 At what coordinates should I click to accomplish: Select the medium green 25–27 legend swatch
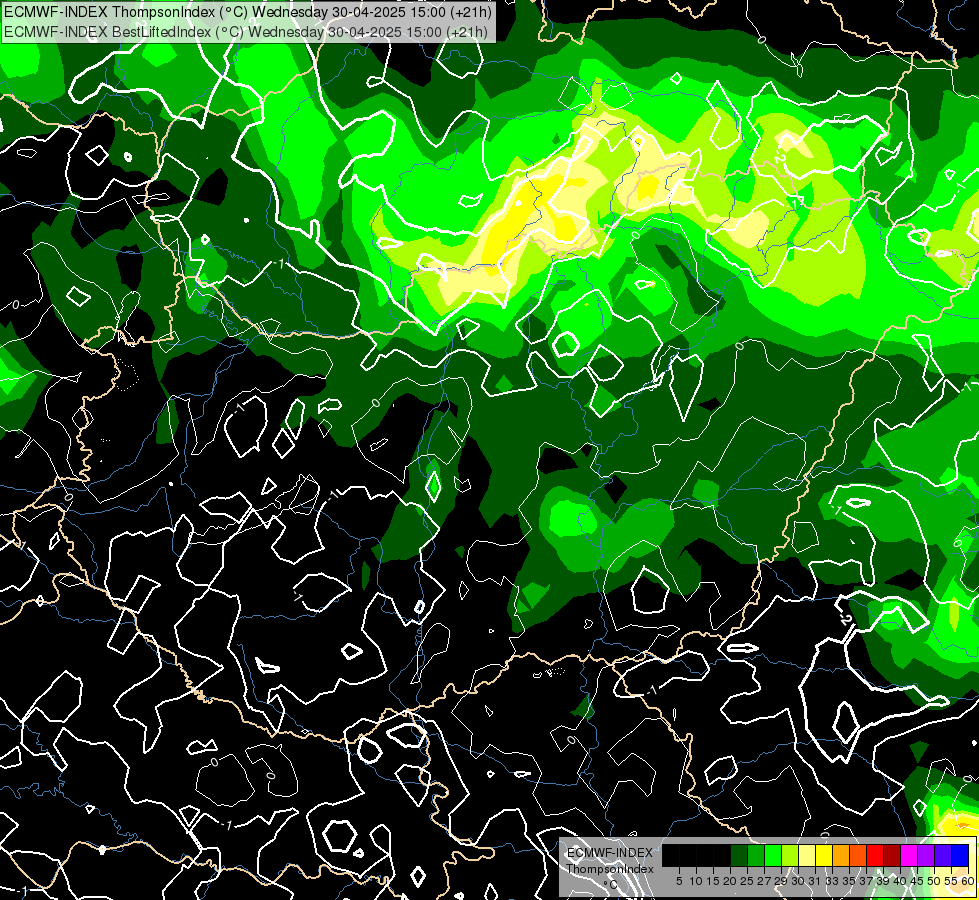756,856
